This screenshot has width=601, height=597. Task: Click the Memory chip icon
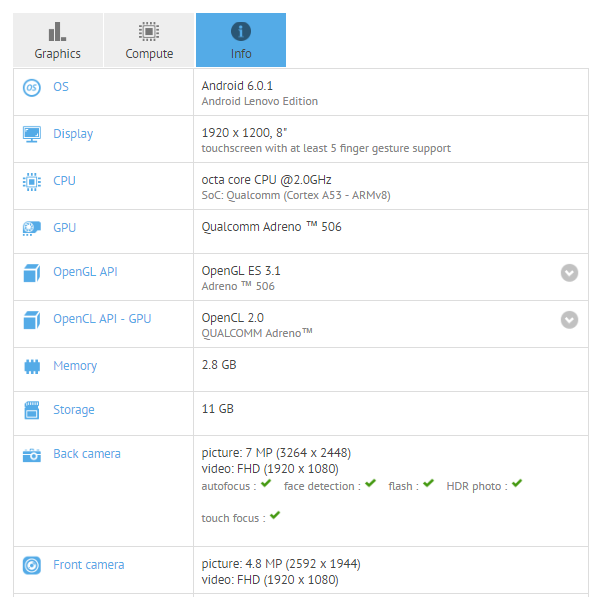coord(32,366)
